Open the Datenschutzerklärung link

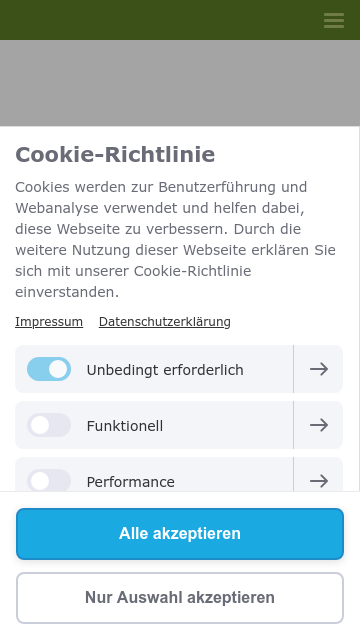tap(164, 322)
